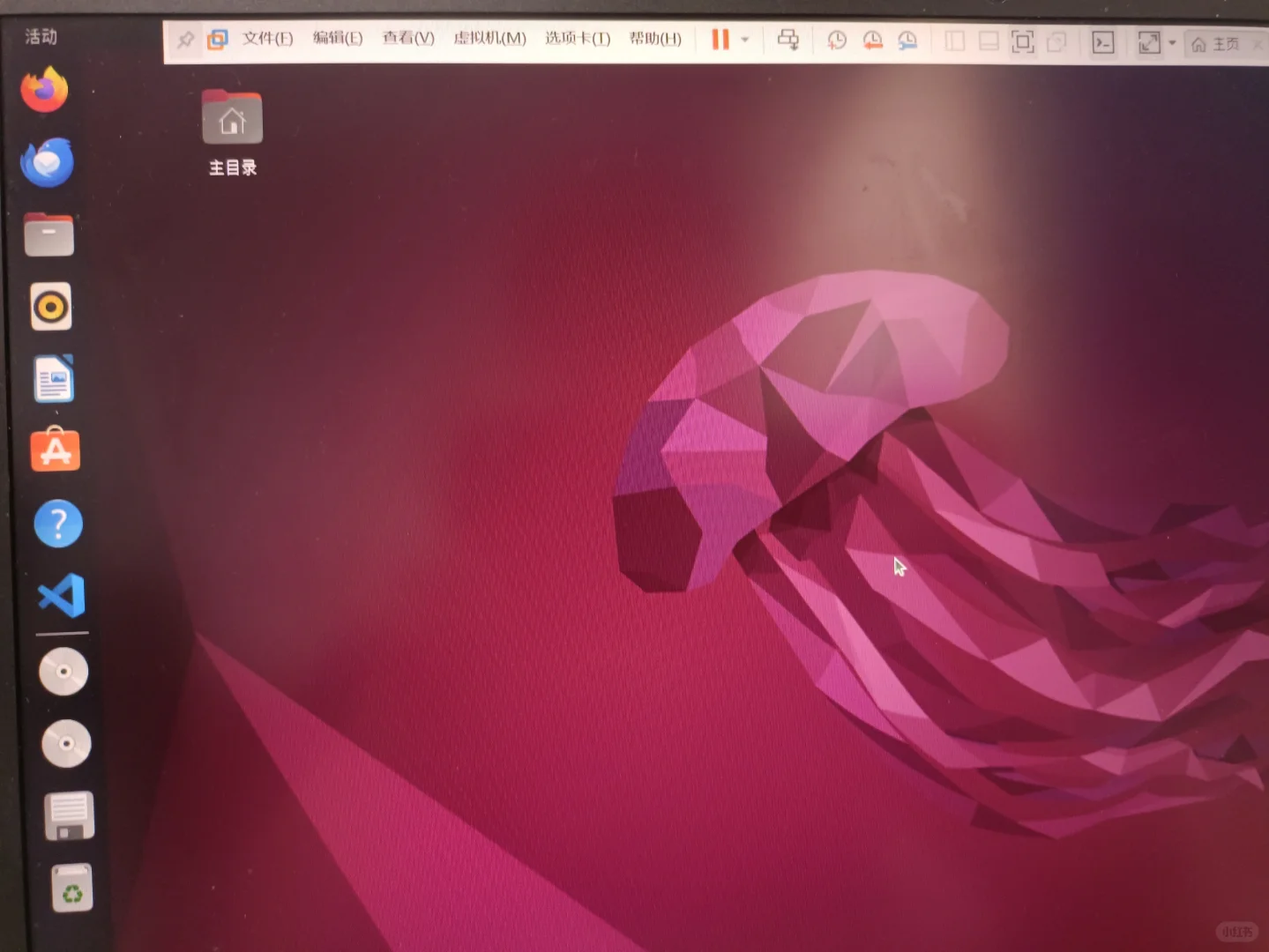1269x952 pixels.
Task: Expand the pause button dropdown arrow
Action: coord(745,40)
